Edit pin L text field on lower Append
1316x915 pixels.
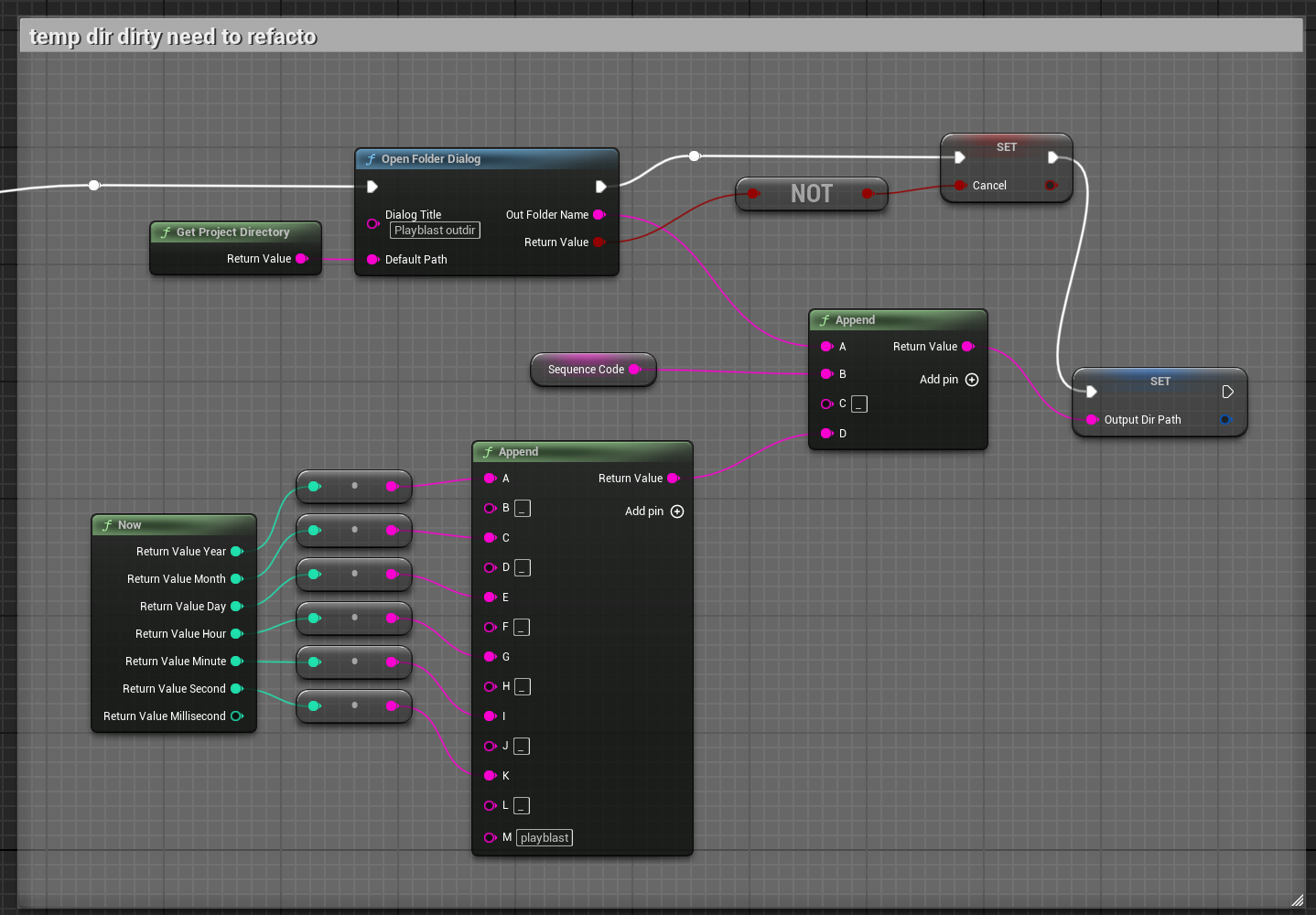coord(522,805)
